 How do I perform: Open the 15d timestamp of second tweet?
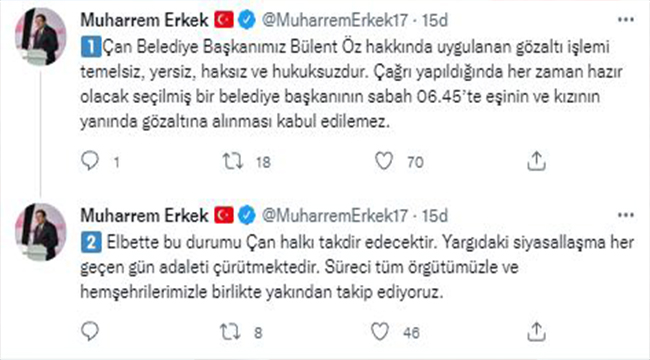[x=435, y=215]
